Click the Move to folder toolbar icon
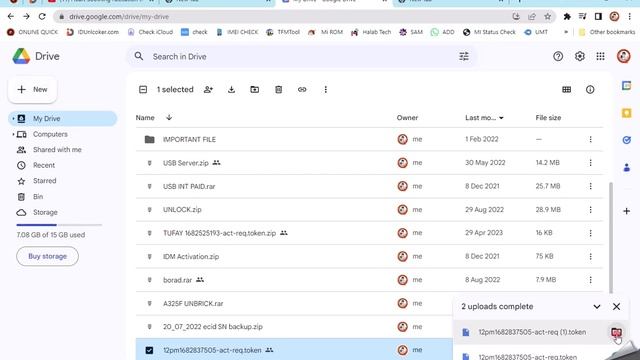Image resolution: width=640 pixels, height=360 pixels. tap(255, 89)
